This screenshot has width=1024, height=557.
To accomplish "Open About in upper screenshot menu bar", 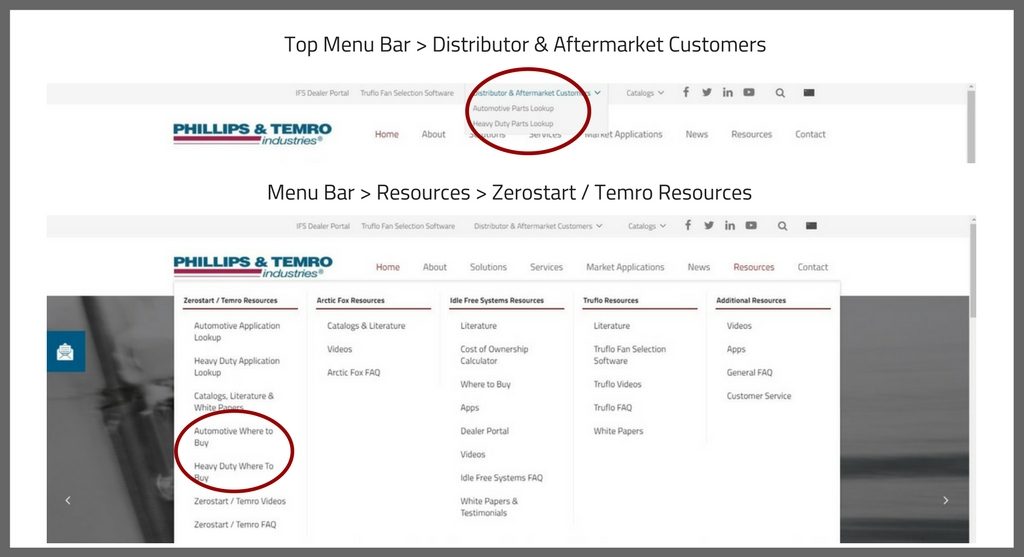I will (434, 134).
